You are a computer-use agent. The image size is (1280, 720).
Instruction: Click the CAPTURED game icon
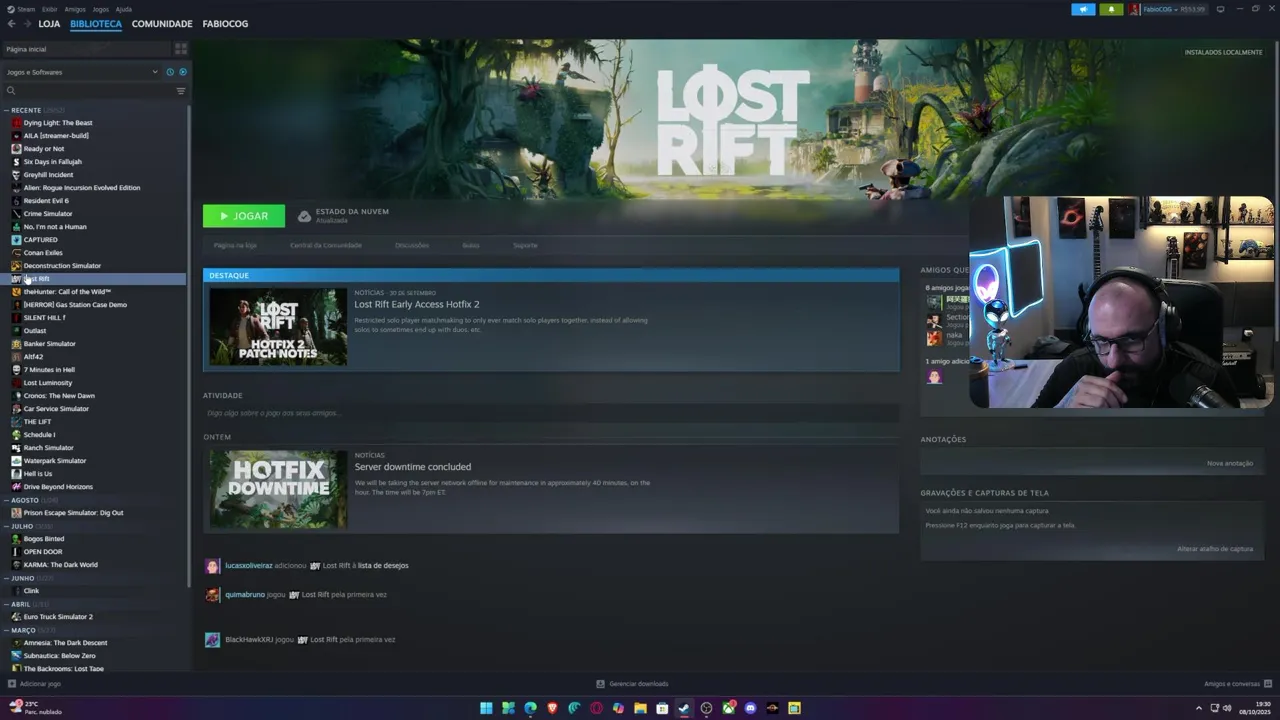point(16,240)
